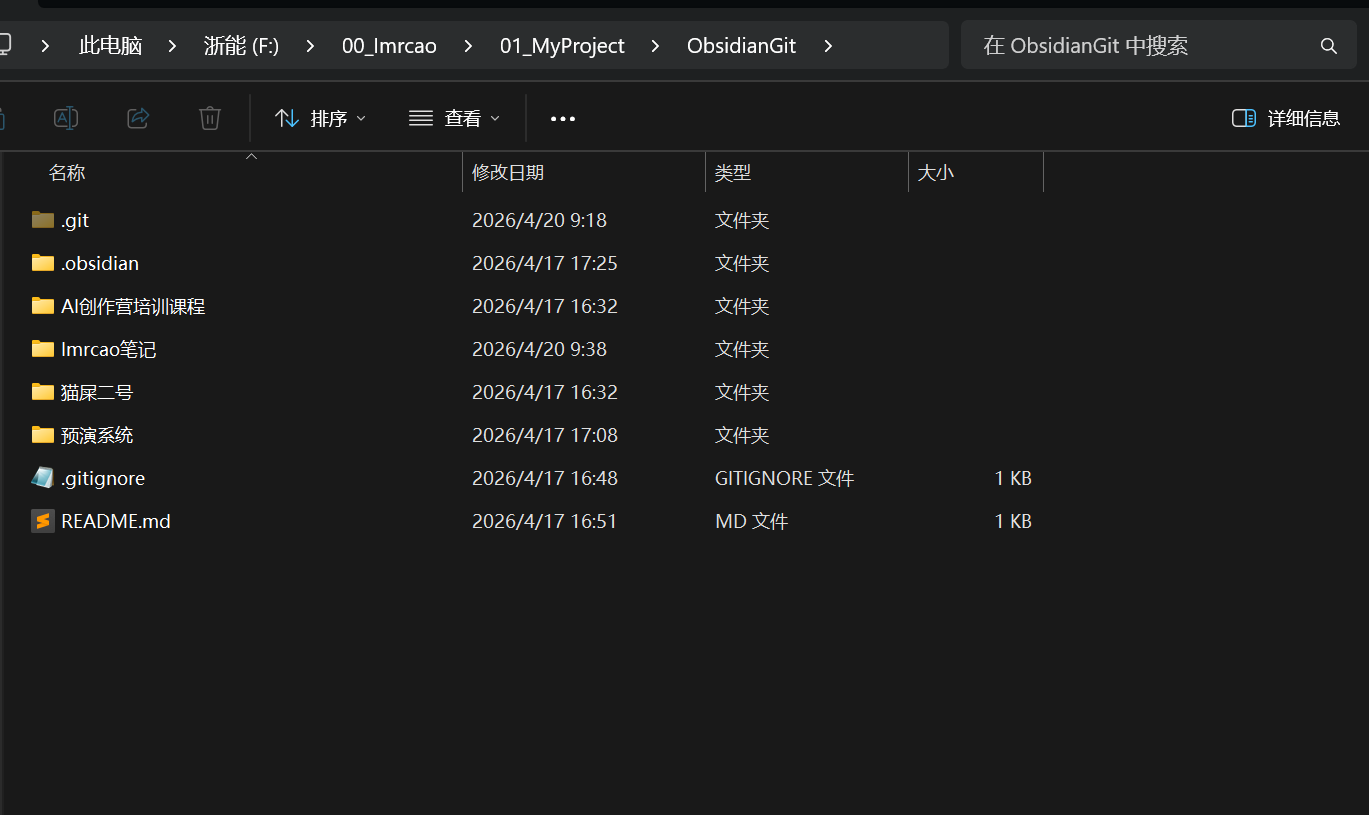Select the AI创作营培训课程 folder name
This screenshot has width=1369, height=815.
133,306
